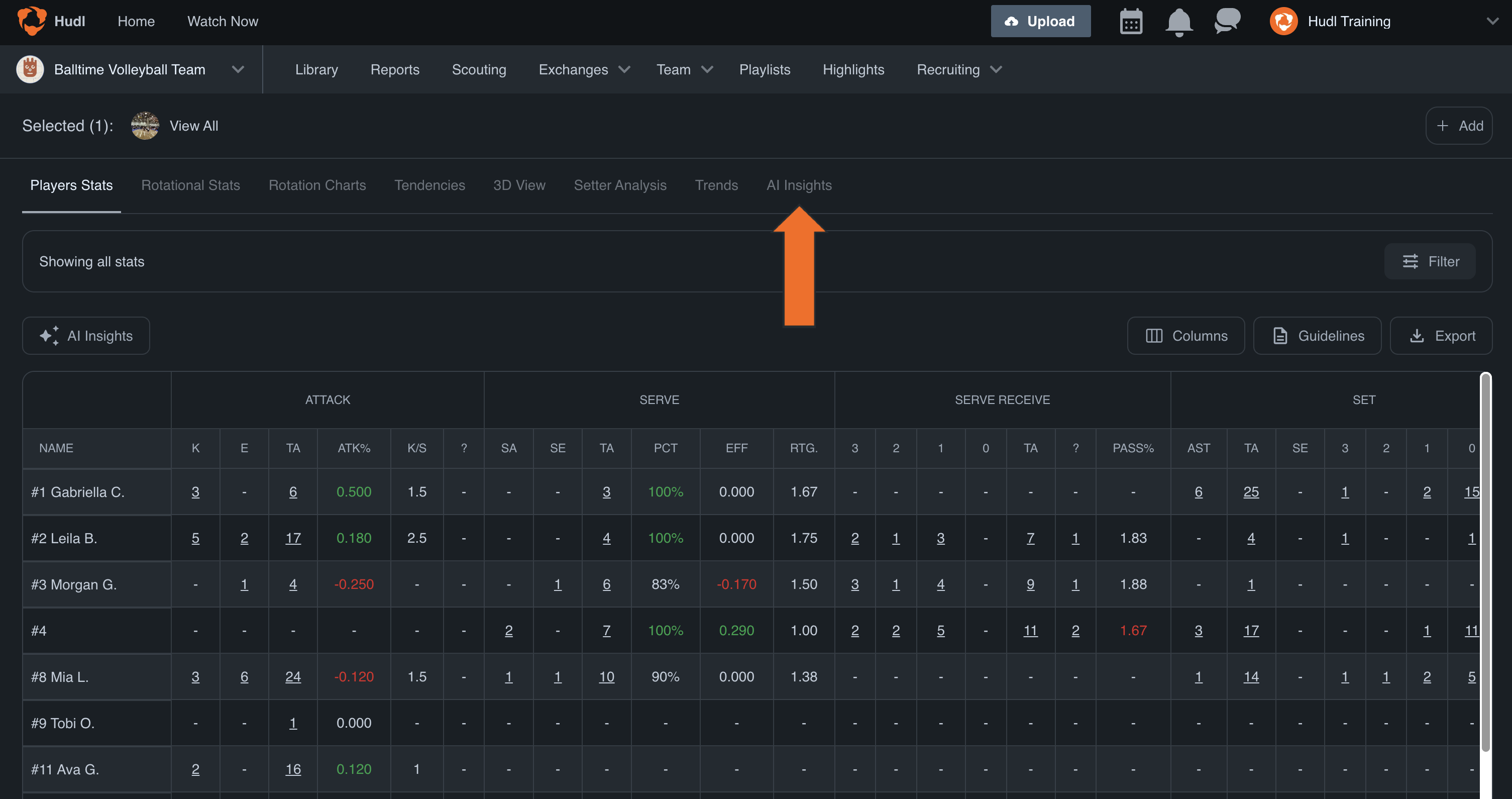Open the Scouting section
This screenshot has height=799, width=1512.
click(x=479, y=69)
